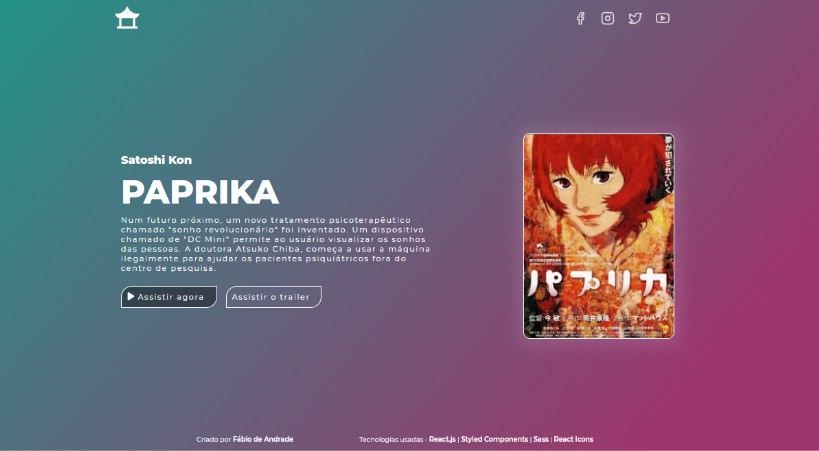Open the Fábio de Andrade author link
819x451 pixels.
(263, 439)
